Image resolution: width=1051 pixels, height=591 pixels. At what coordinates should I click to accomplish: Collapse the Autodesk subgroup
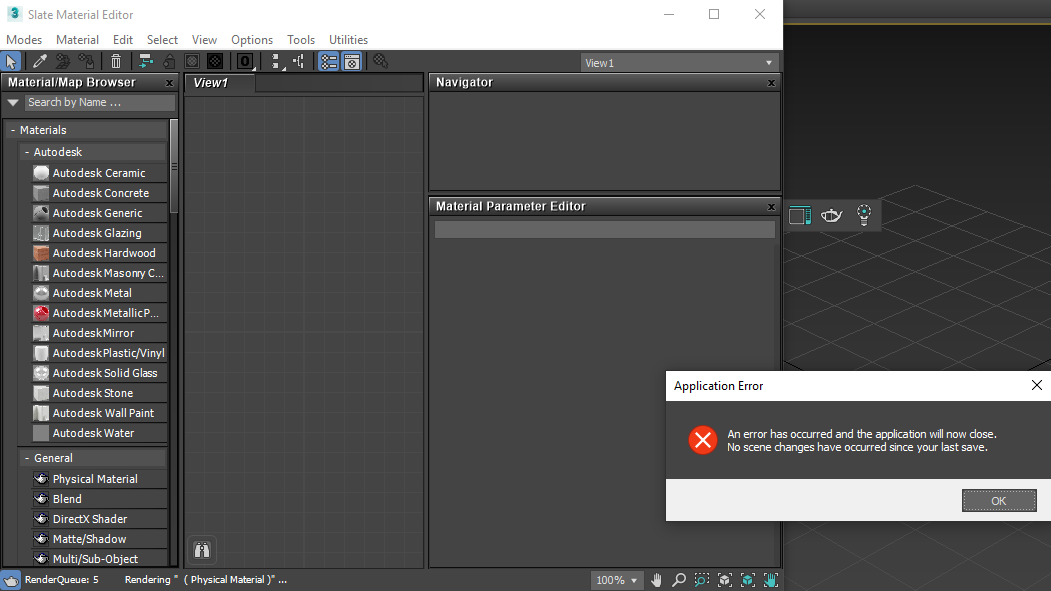tap(27, 152)
